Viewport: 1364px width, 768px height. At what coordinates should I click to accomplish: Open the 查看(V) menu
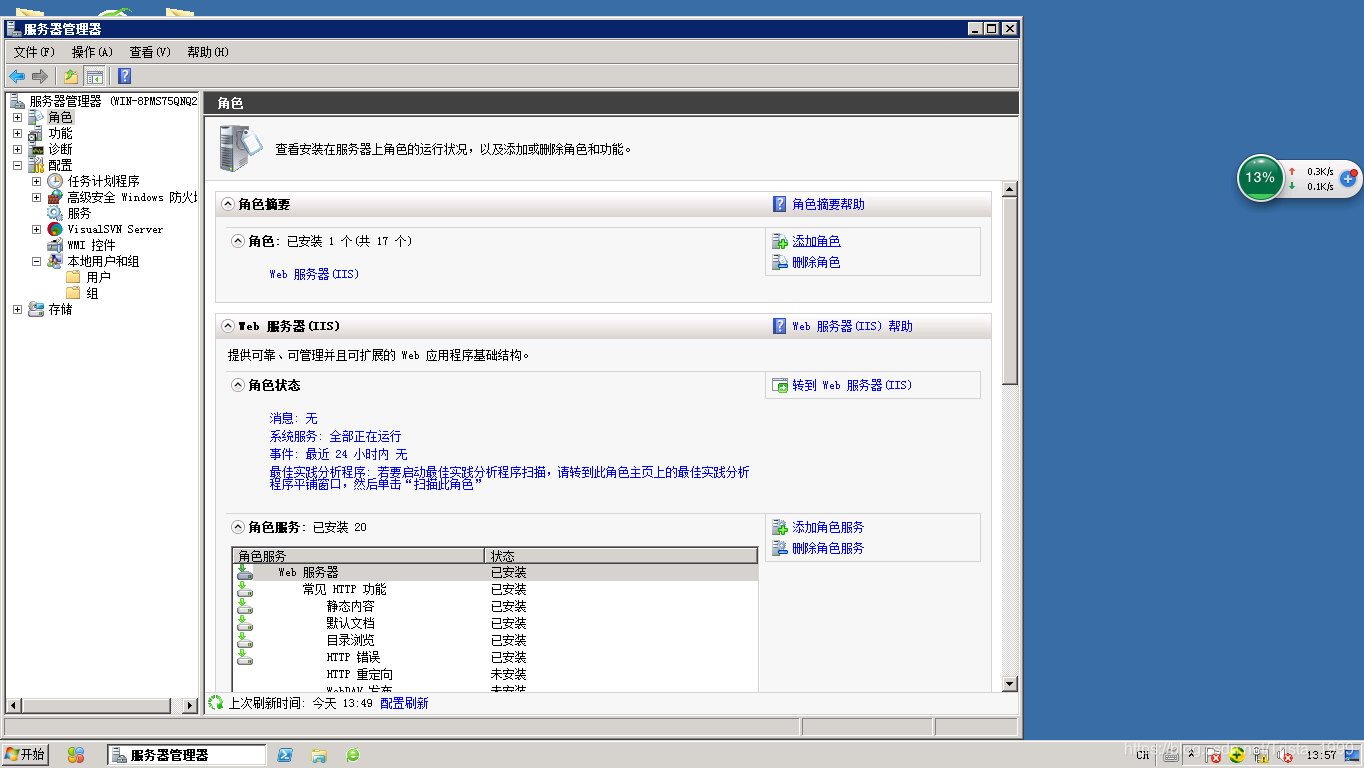[x=148, y=52]
